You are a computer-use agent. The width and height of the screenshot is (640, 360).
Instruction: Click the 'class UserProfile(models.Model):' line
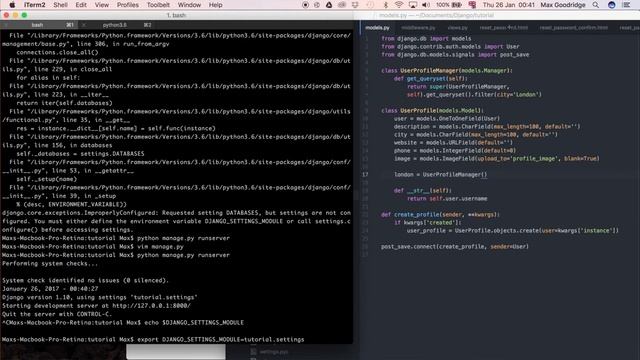(432, 111)
